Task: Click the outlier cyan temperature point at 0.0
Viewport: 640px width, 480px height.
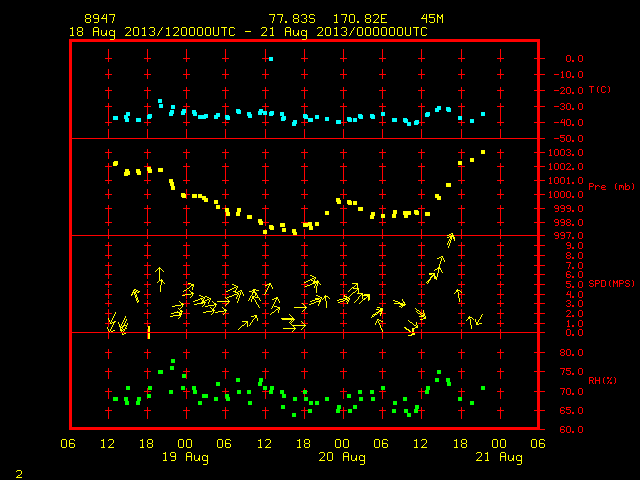Action: click(271, 59)
